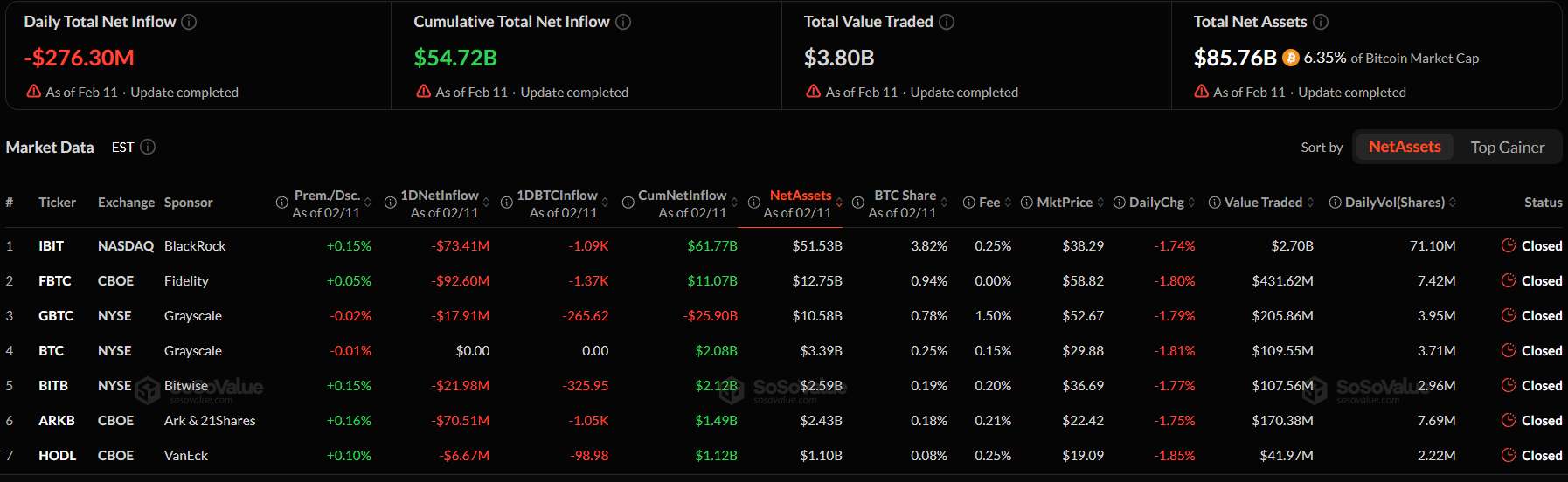Click info icon beside Total Value Traded
This screenshot has width=1568, height=482.
[x=947, y=22]
